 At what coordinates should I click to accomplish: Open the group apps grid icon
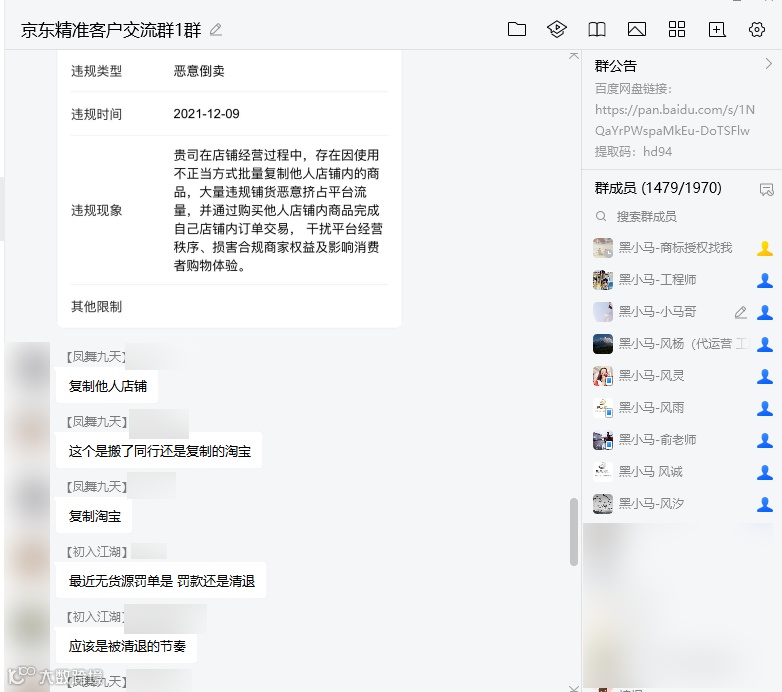(677, 29)
